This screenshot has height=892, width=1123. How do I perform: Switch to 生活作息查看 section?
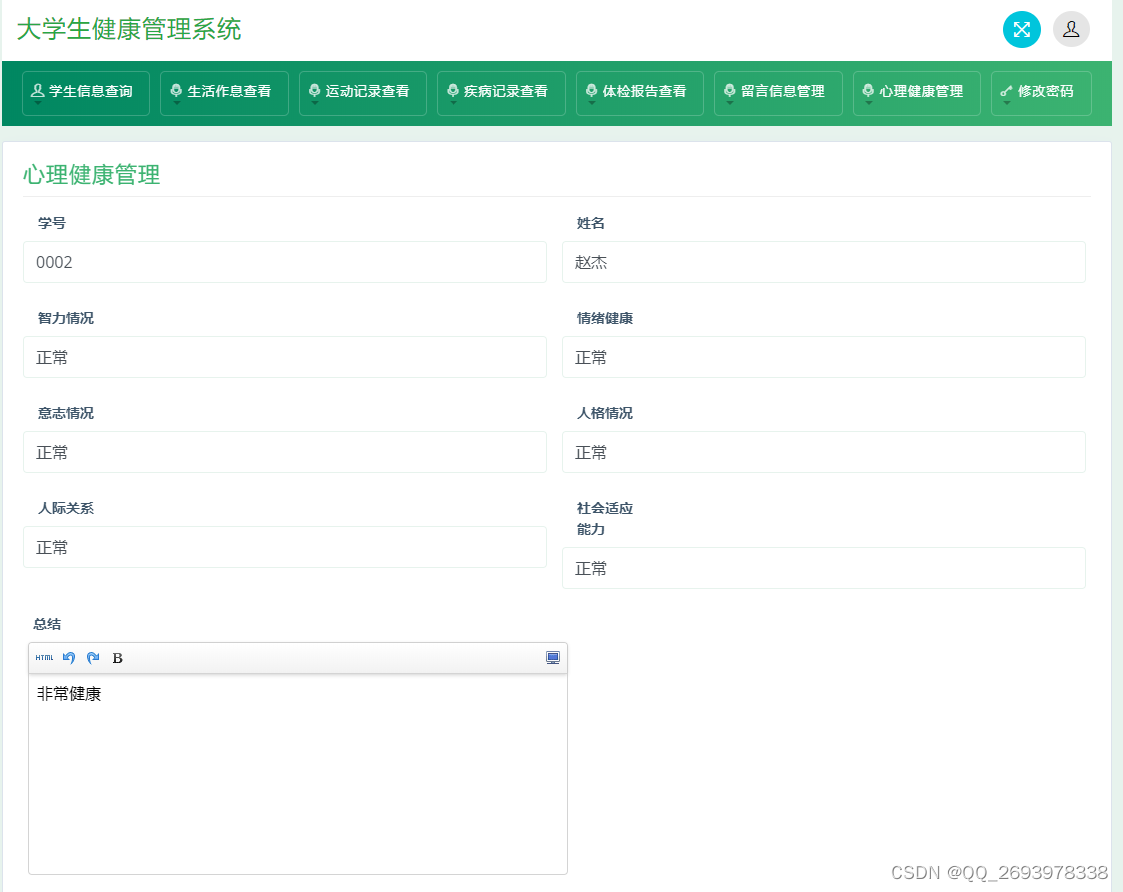[224, 92]
